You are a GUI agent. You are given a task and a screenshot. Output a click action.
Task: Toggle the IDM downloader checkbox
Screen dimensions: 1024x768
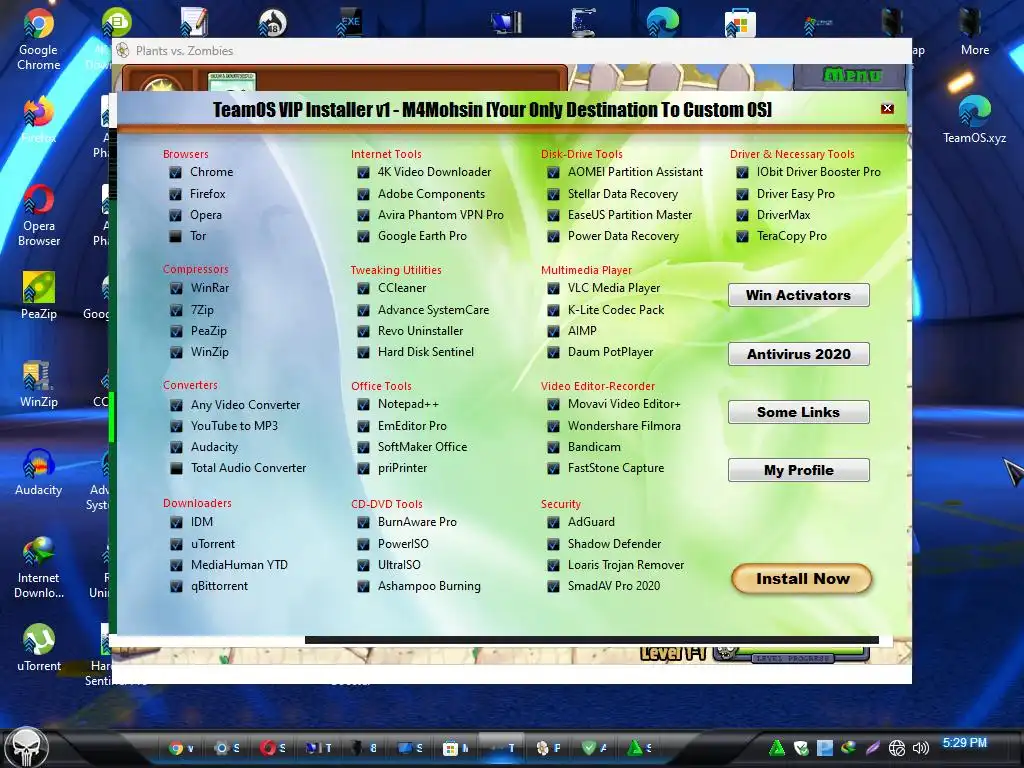click(176, 522)
